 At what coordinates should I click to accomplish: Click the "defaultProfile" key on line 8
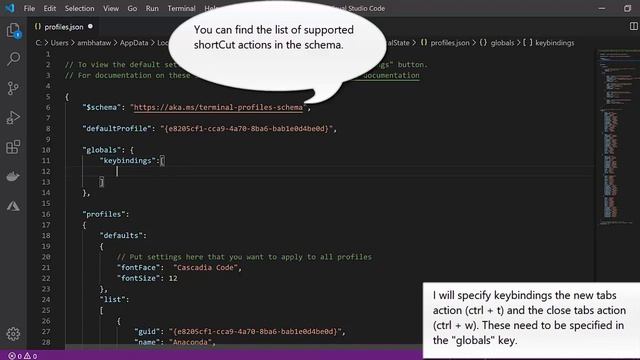116,129
